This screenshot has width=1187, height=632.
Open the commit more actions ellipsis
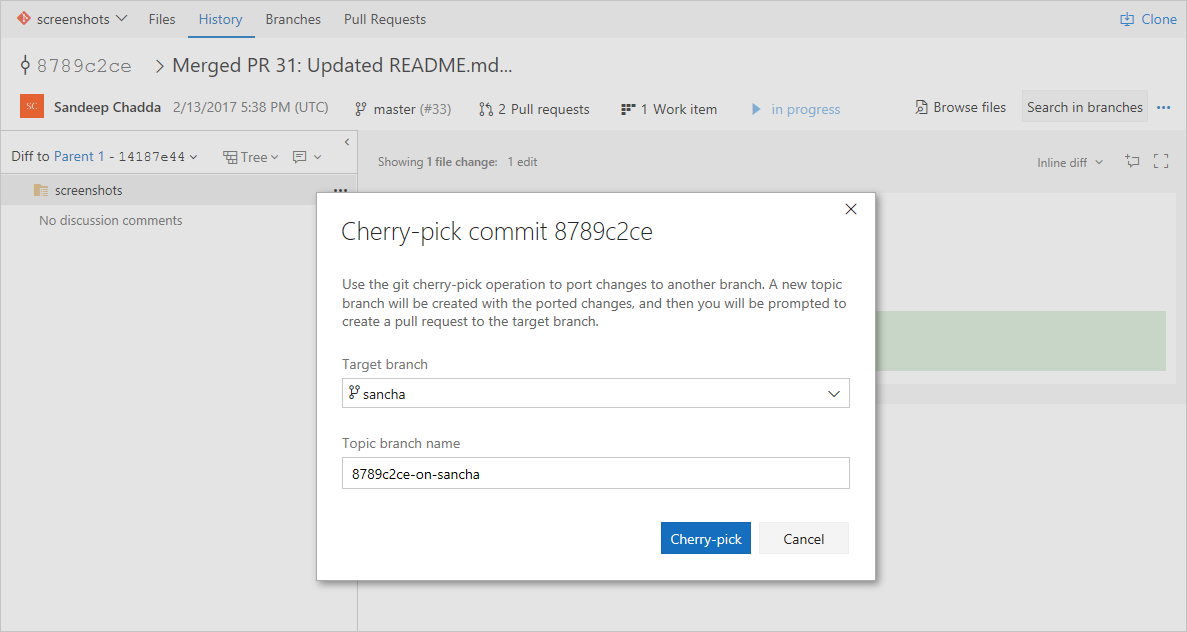[x=1164, y=107]
